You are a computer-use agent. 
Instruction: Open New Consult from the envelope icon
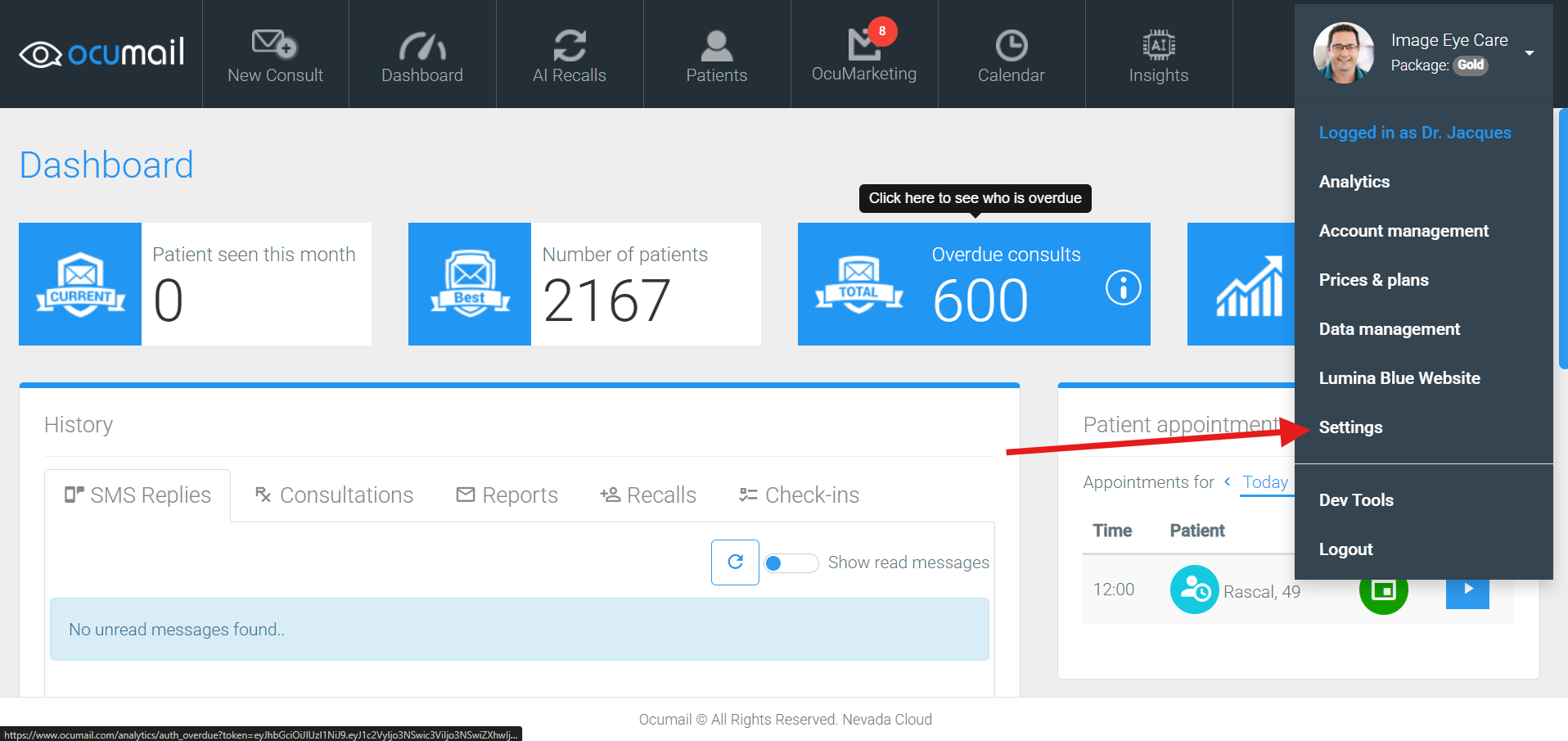coord(275,44)
